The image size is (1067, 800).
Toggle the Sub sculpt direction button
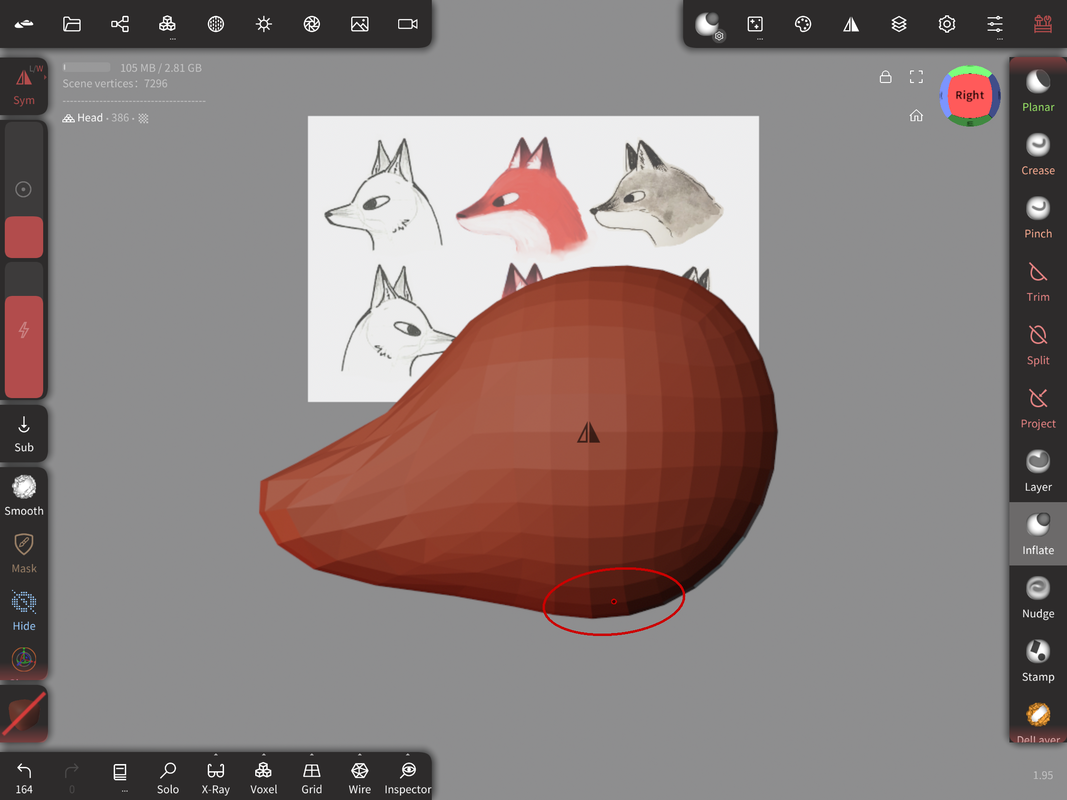tap(24, 433)
